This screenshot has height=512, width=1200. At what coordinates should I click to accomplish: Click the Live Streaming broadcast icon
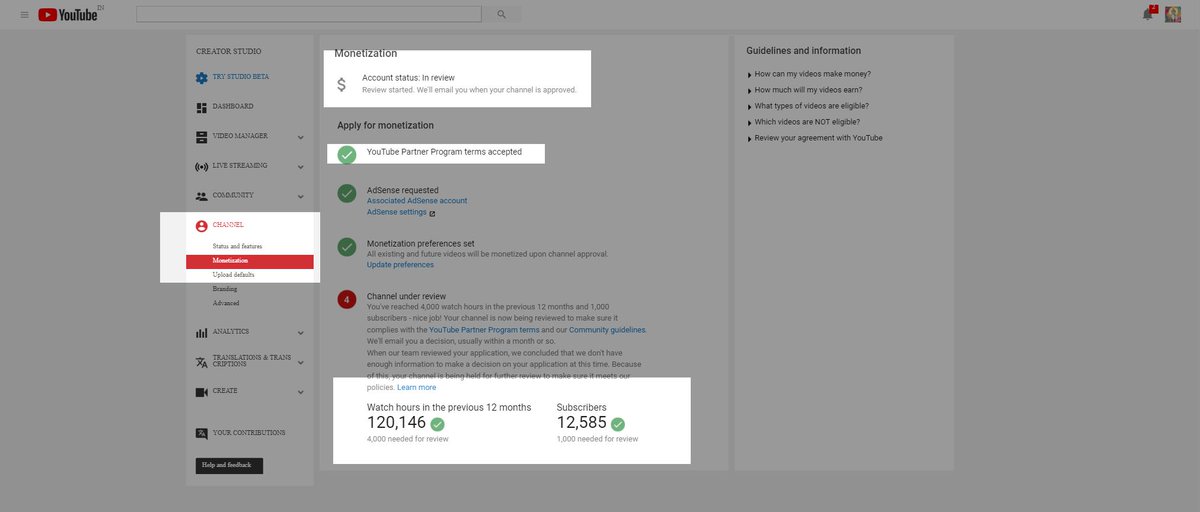(x=202, y=166)
